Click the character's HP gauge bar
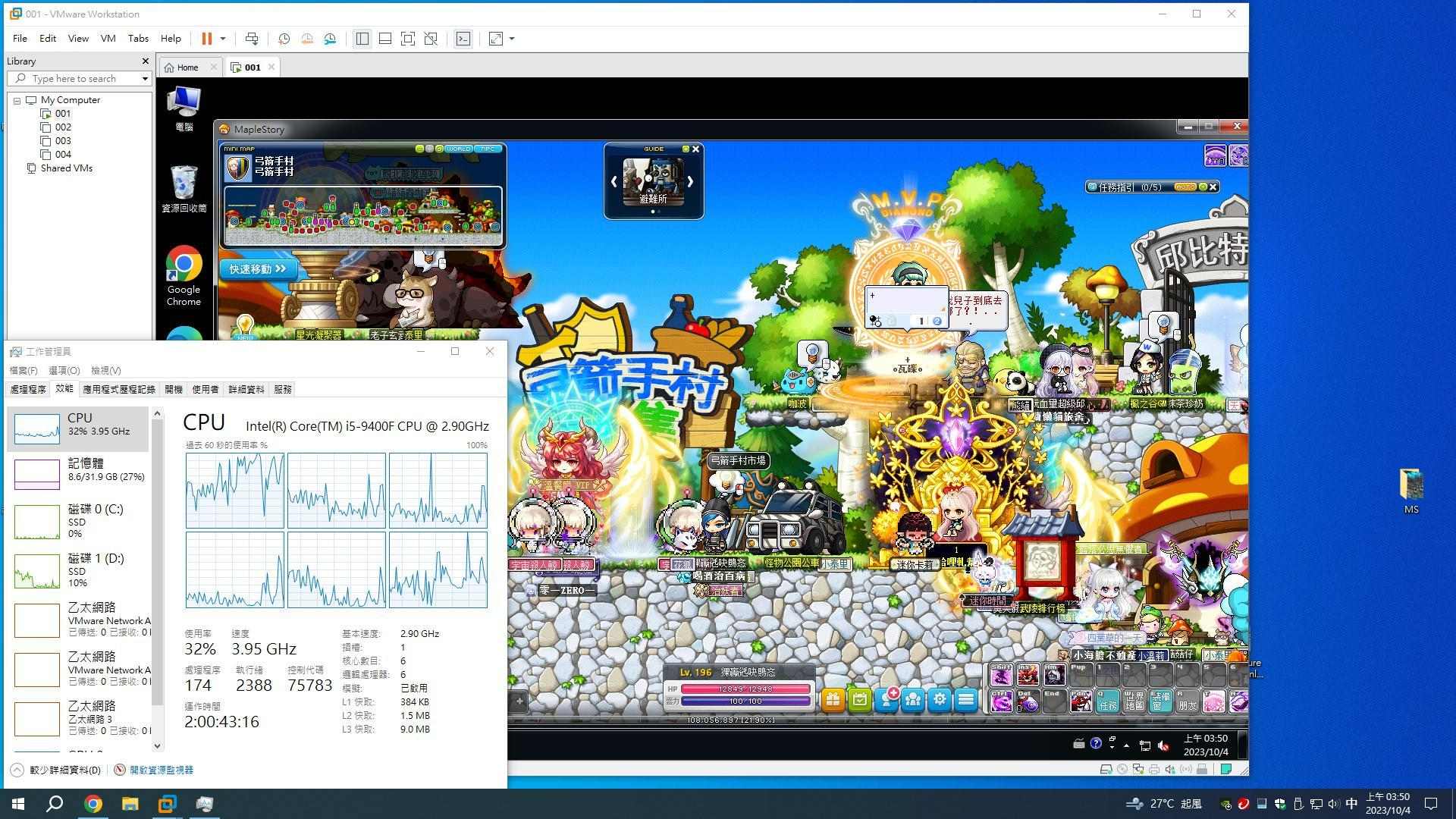 tap(747, 689)
